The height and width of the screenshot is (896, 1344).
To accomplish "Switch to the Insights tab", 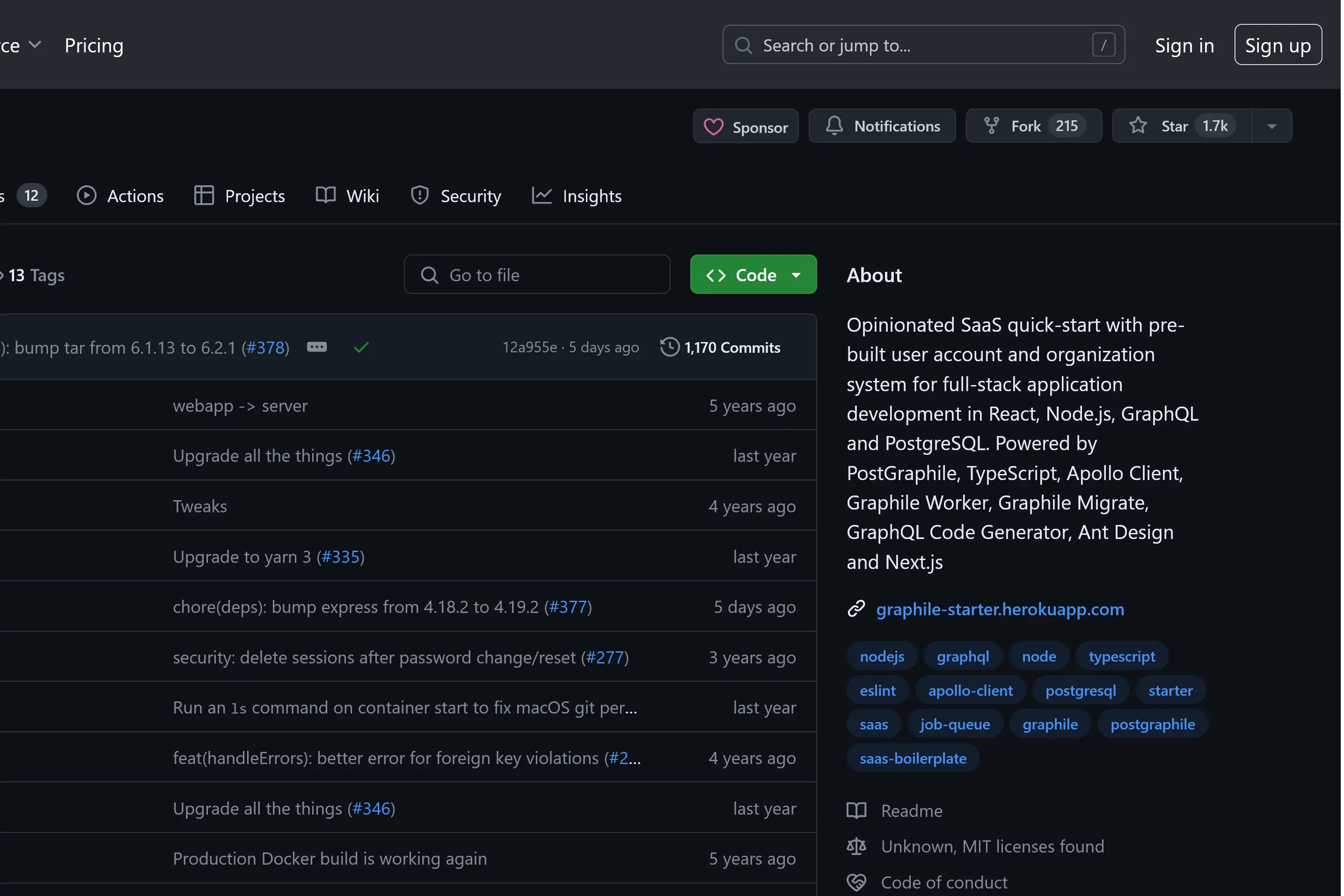I will [x=577, y=196].
